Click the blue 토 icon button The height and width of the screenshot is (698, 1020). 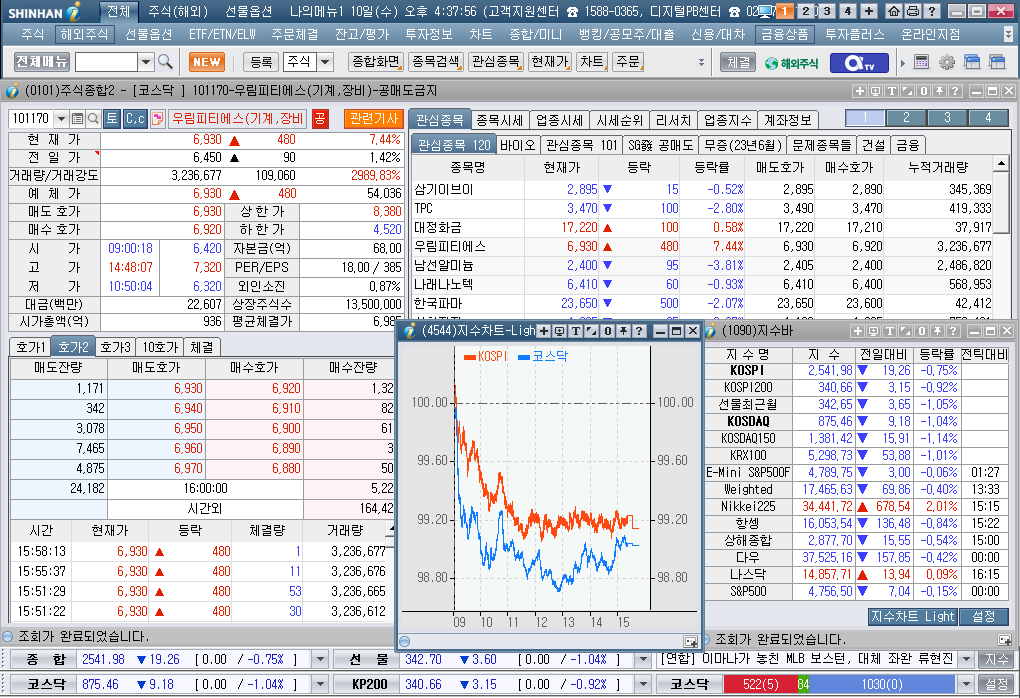point(112,118)
